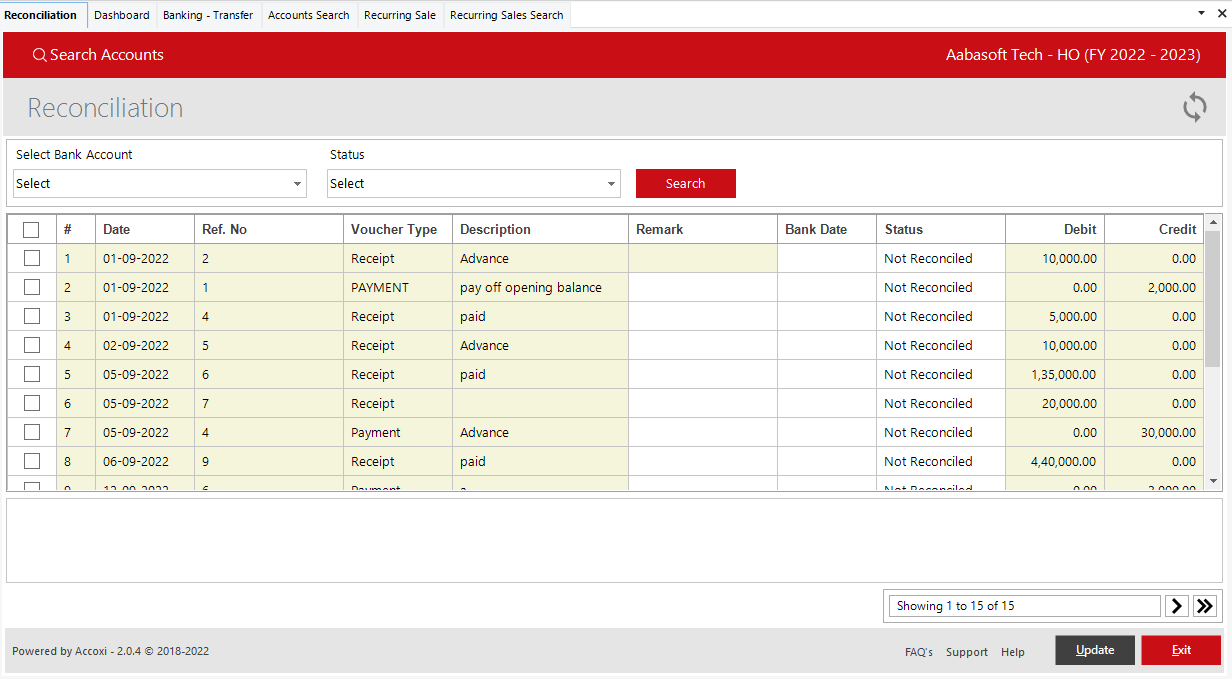Open the Support link

click(x=967, y=652)
